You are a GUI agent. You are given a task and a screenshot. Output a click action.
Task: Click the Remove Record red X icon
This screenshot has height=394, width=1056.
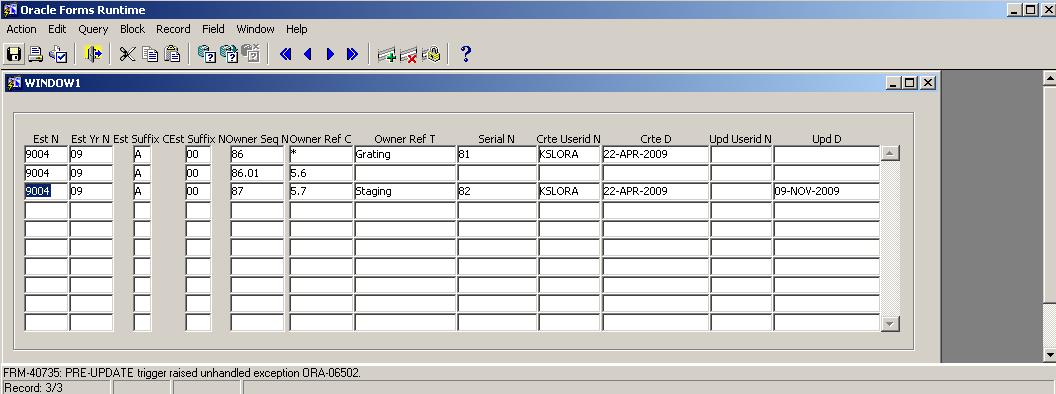click(408, 54)
